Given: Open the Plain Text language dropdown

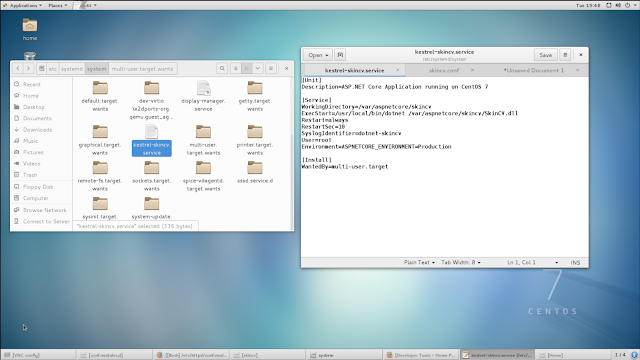Looking at the screenshot, I should click(x=419, y=262).
